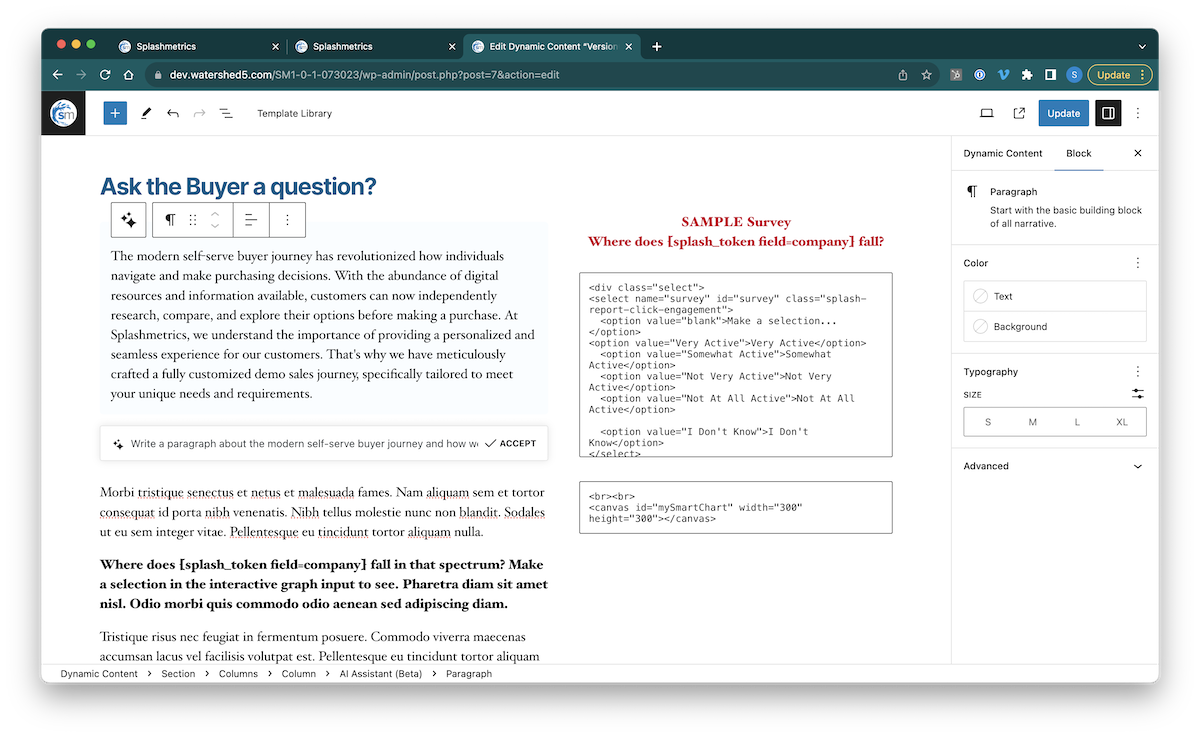
Task: Toggle the Settings sidebar panel icon
Action: coord(1108,113)
